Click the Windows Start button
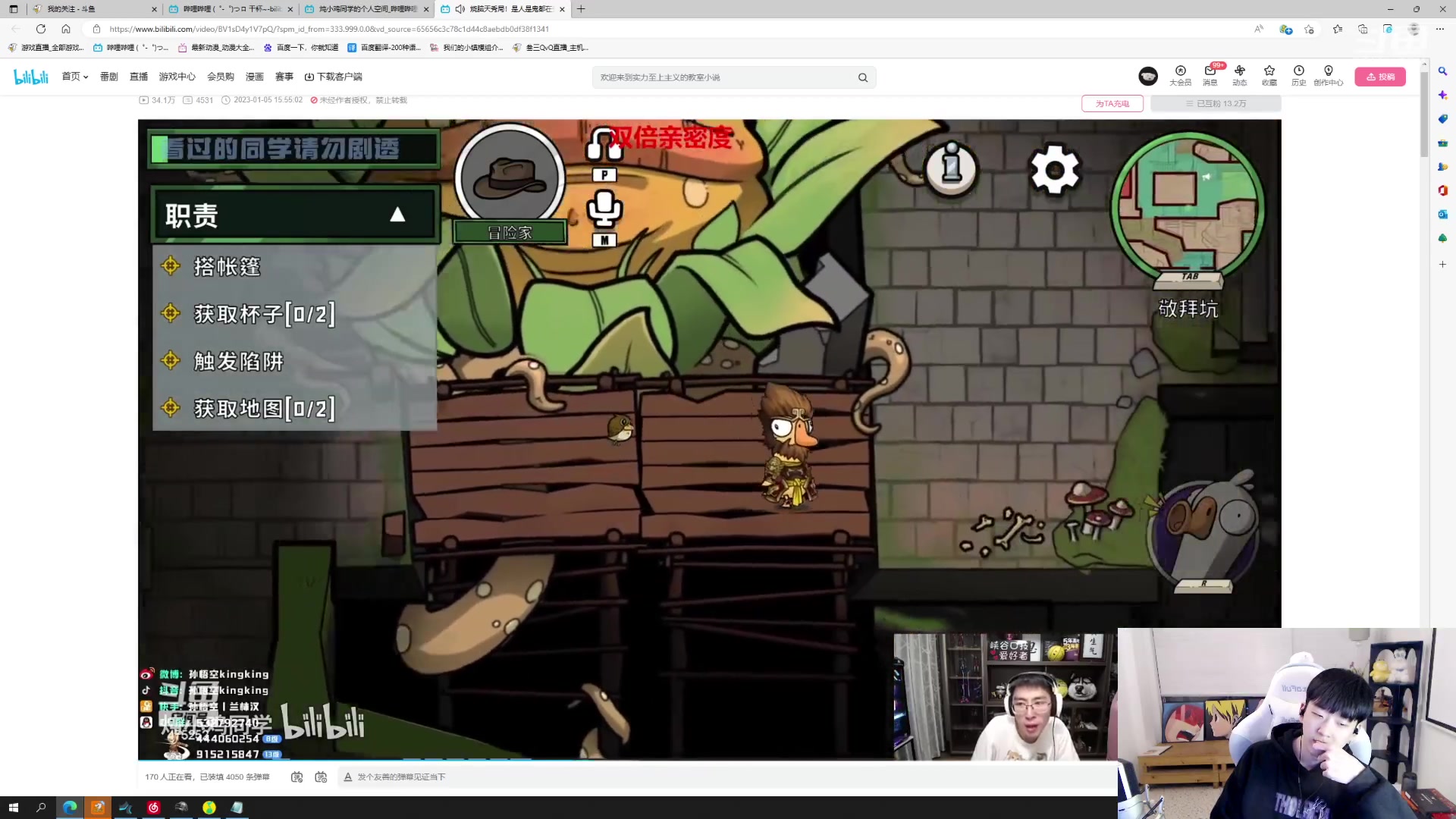Image resolution: width=1456 pixels, height=819 pixels. coord(13,808)
